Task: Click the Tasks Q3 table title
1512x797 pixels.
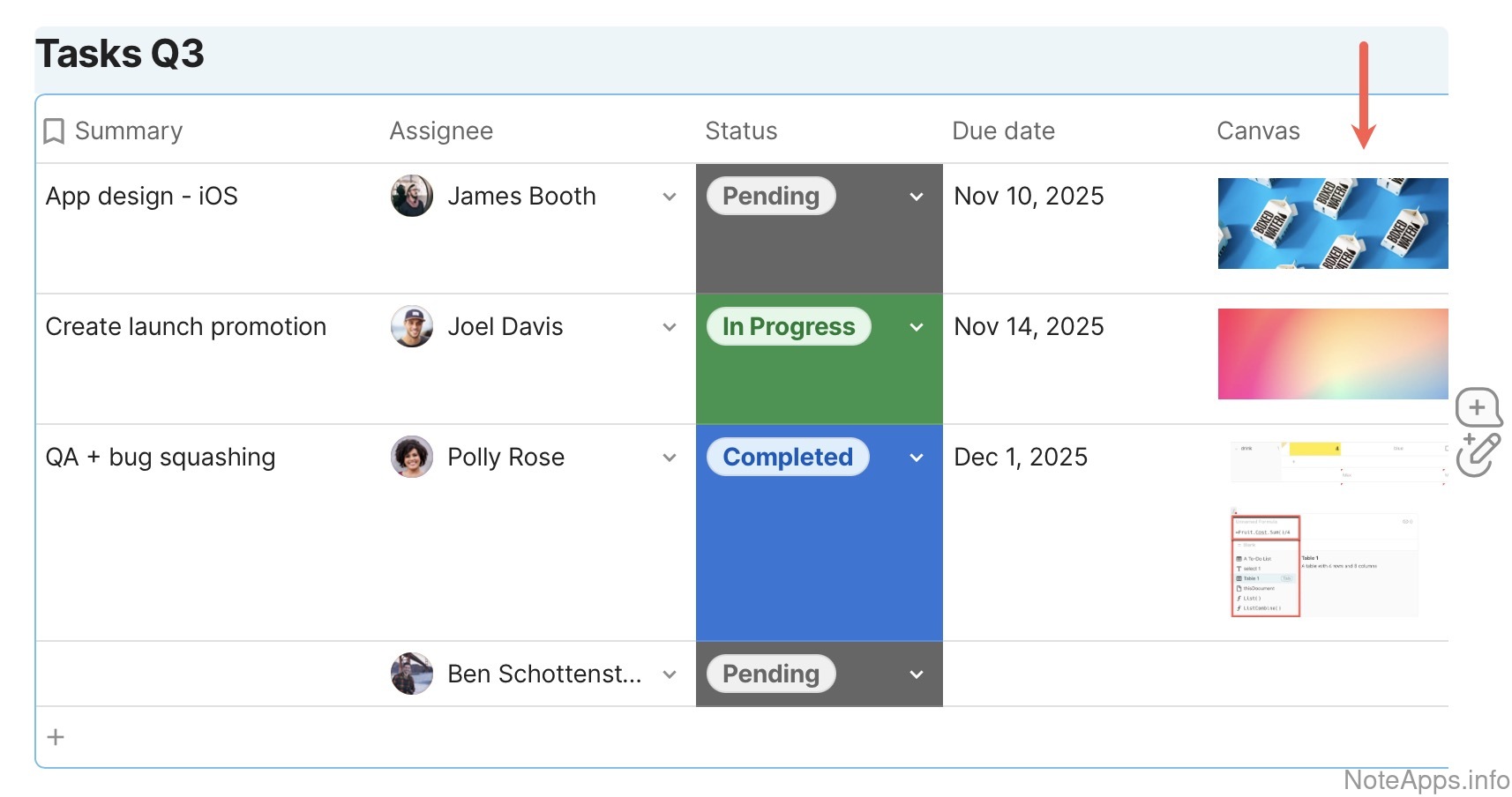Action: (x=120, y=55)
